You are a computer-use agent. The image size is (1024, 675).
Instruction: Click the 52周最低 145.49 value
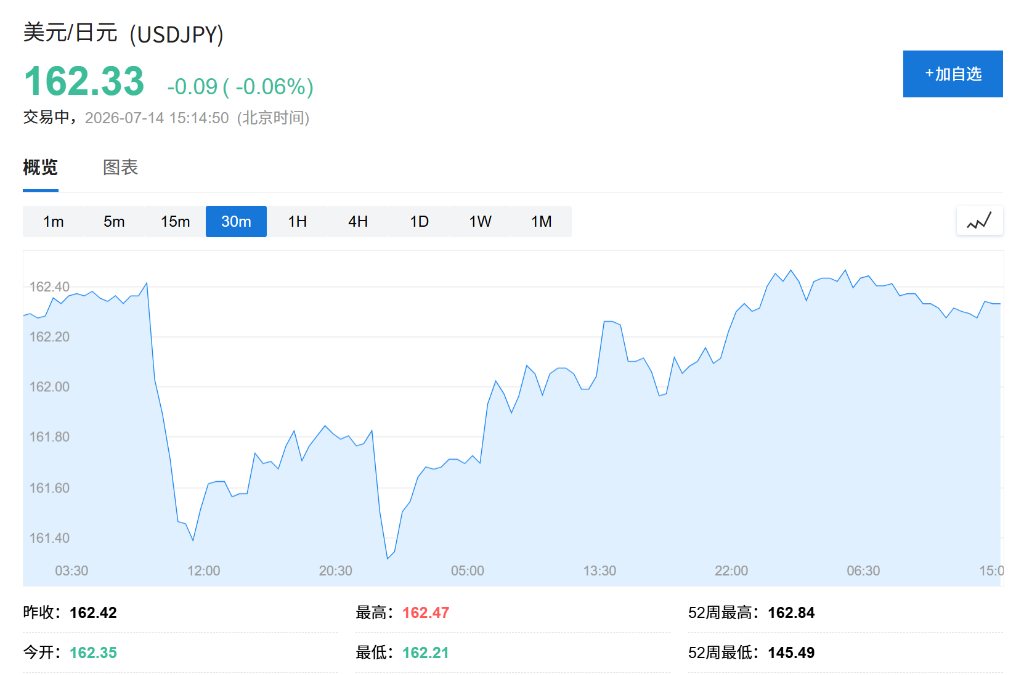(791, 652)
